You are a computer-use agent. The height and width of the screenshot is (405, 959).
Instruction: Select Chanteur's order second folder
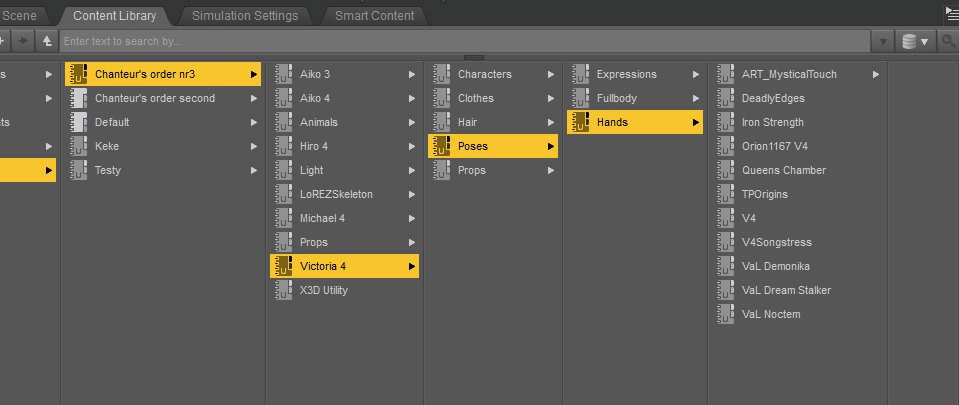[x=163, y=98]
